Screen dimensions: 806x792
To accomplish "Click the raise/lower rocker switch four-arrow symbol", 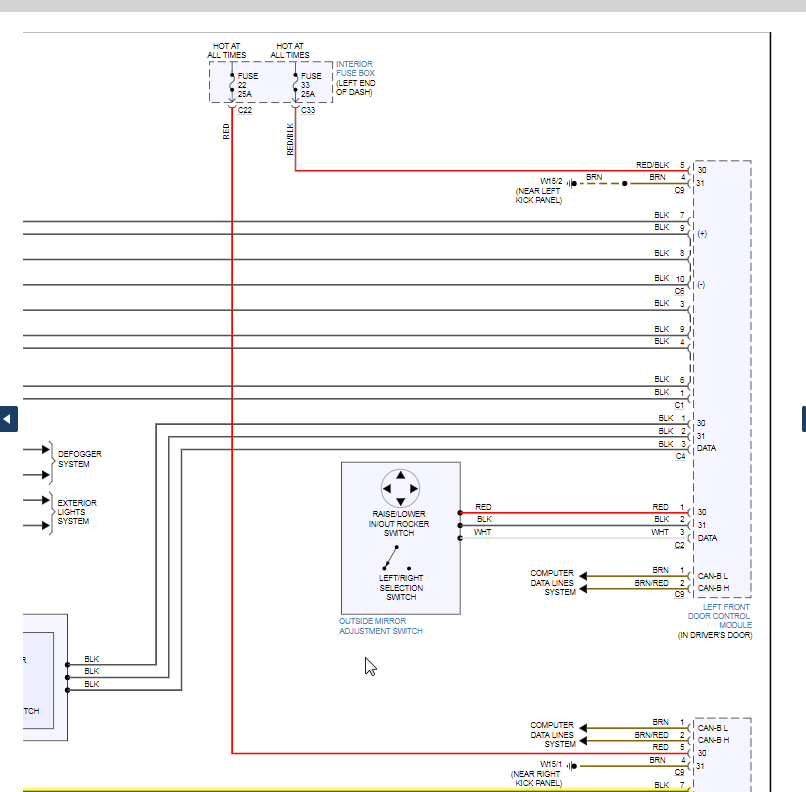I will click(400, 488).
